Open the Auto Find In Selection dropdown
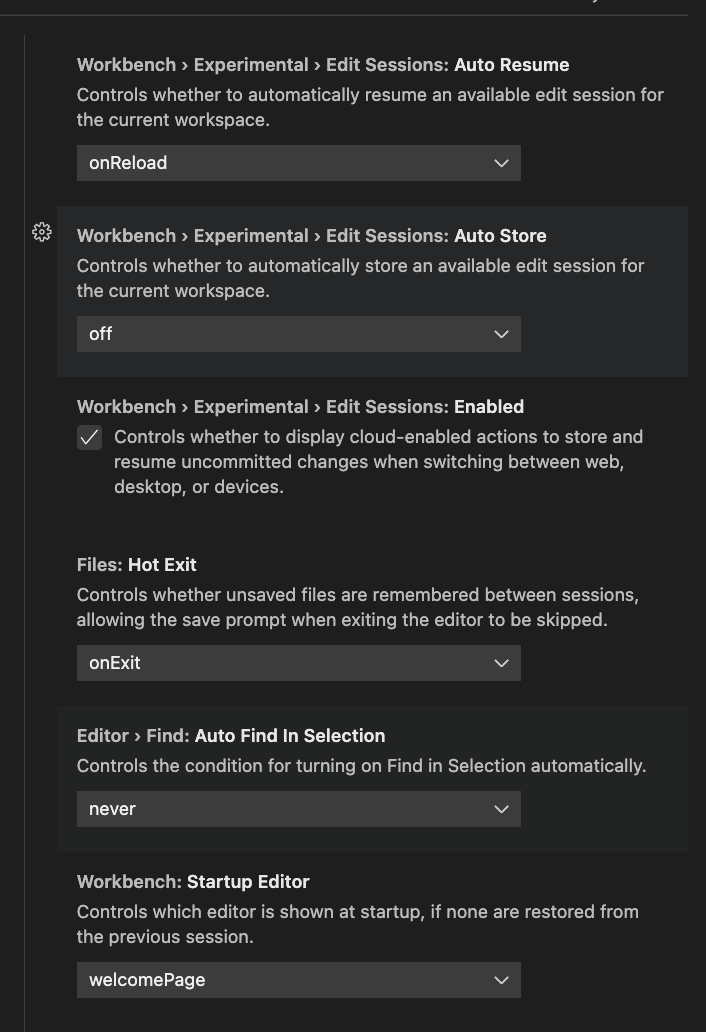This screenshot has height=1032, width=706. tap(298, 808)
